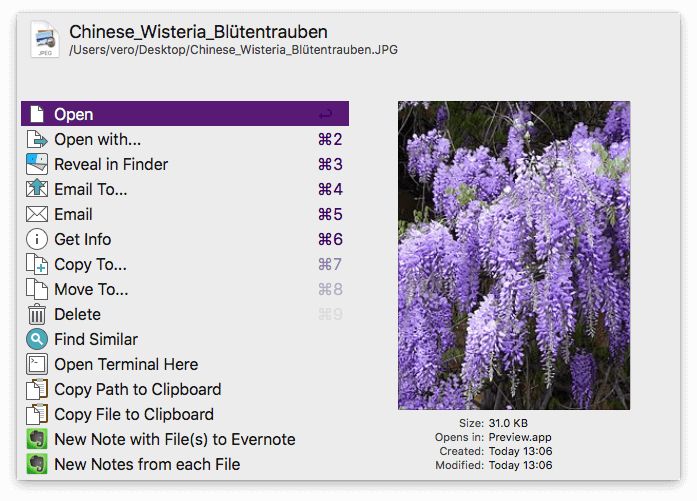This screenshot has height=501, width=697.
Task: Choose Copy To... action
Action: [90, 265]
